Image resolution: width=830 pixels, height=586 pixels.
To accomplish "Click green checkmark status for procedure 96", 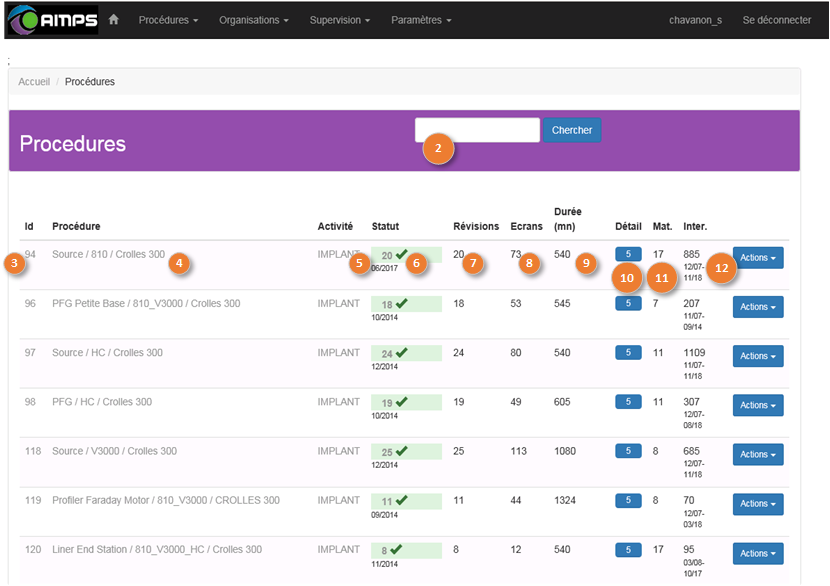I will click(401, 303).
